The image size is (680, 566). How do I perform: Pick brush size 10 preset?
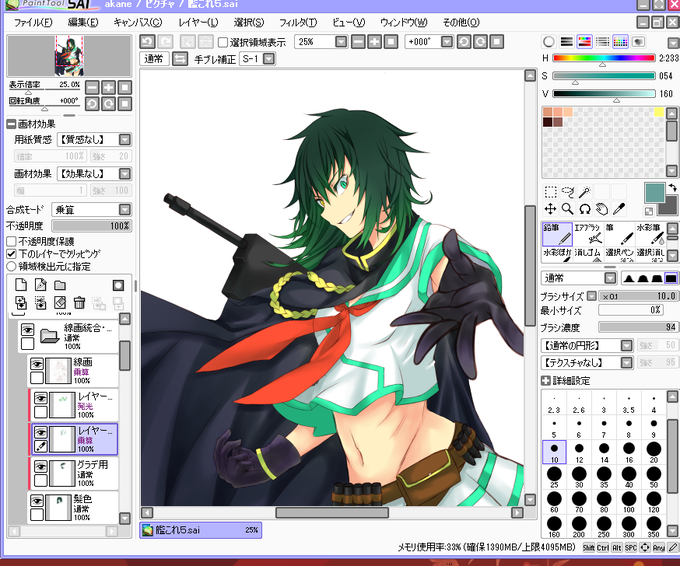click(554, 452)
